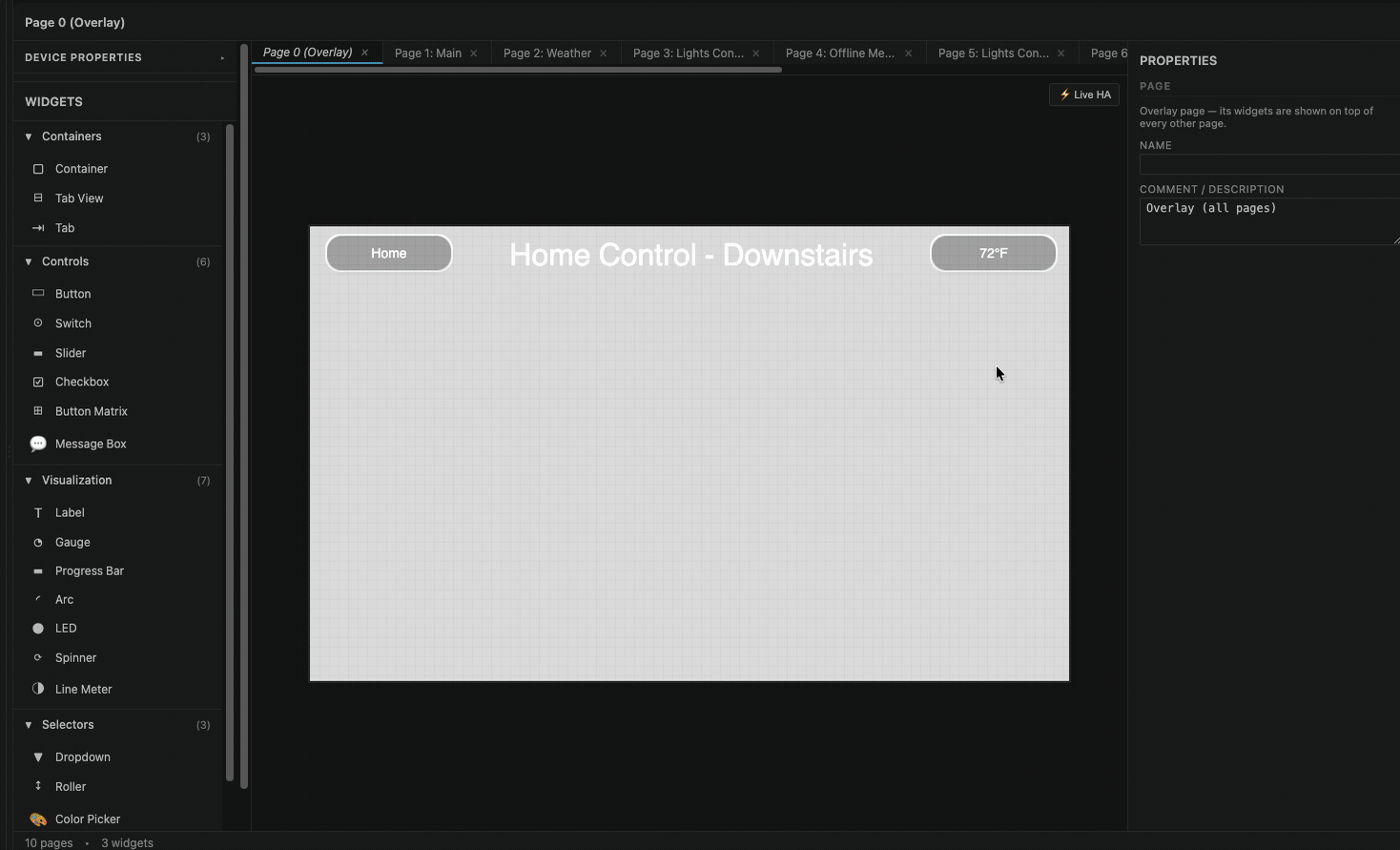Close the Page 1: Main tab
Viewport: 1400px width, 850px height.
(473, 53)
